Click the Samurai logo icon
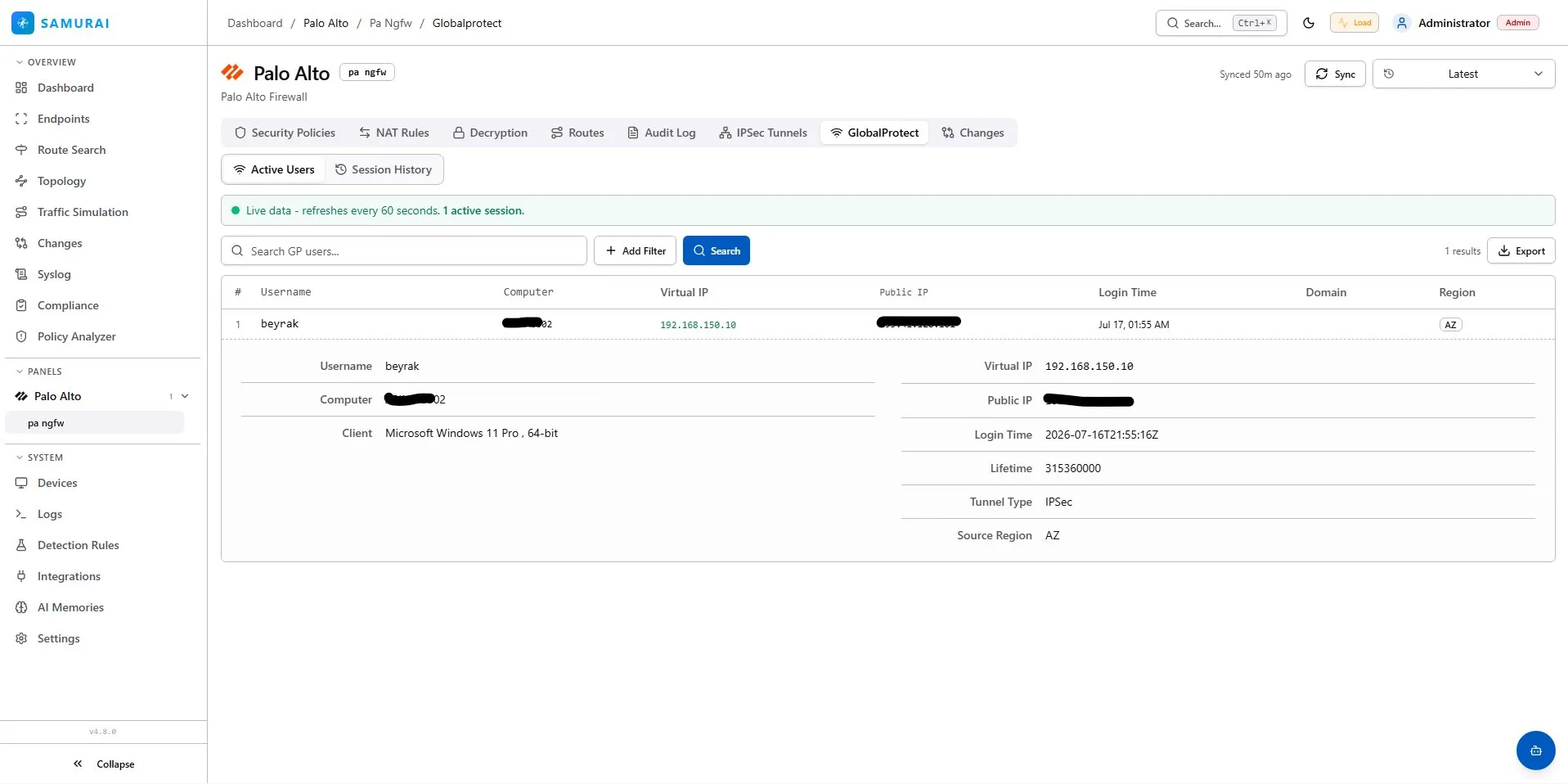Image resolution: width=1568 pixels, height=784 pixels. (x=23, y=23)
